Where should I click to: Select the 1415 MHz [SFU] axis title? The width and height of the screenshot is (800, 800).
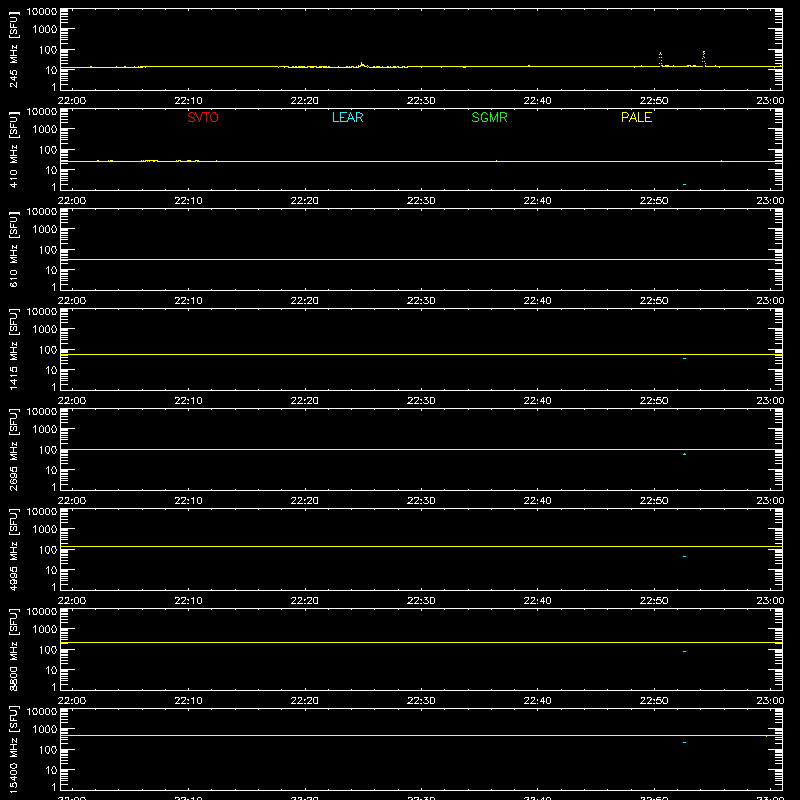tap(14, 349)
